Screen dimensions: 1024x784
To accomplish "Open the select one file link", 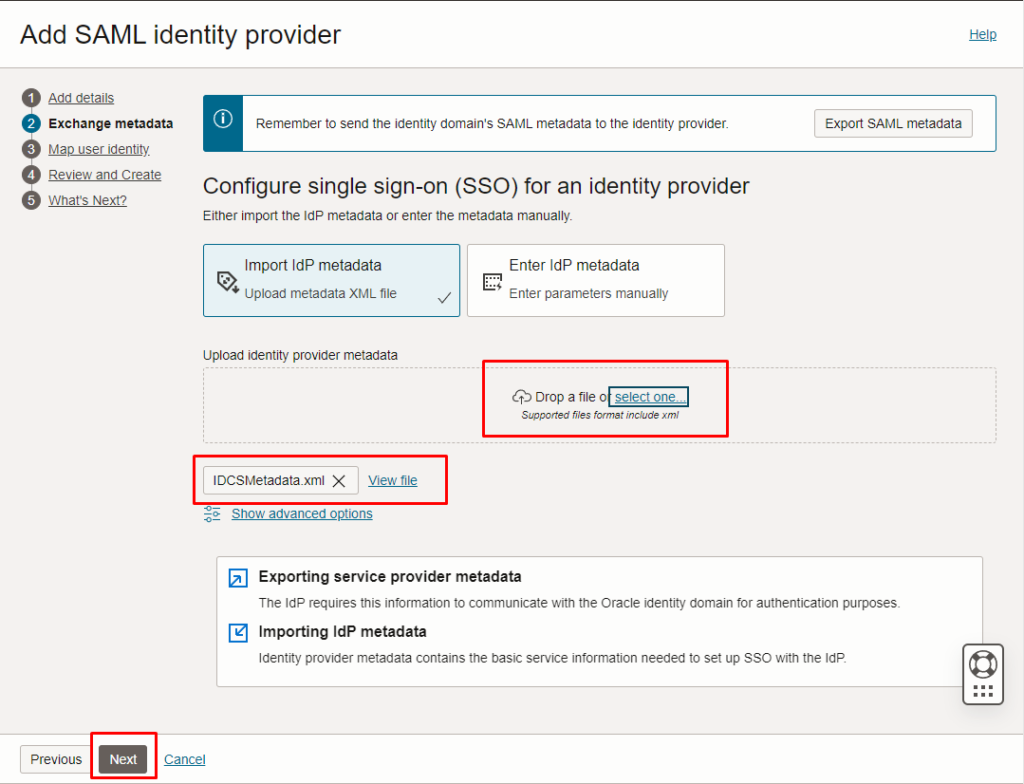I will point(650,397).
